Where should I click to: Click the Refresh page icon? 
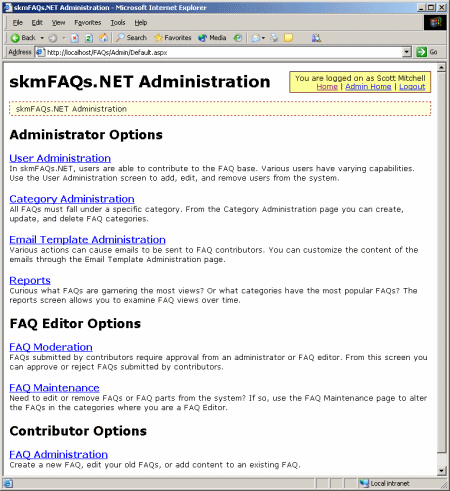pyautogui.click(x=89, y=38)
